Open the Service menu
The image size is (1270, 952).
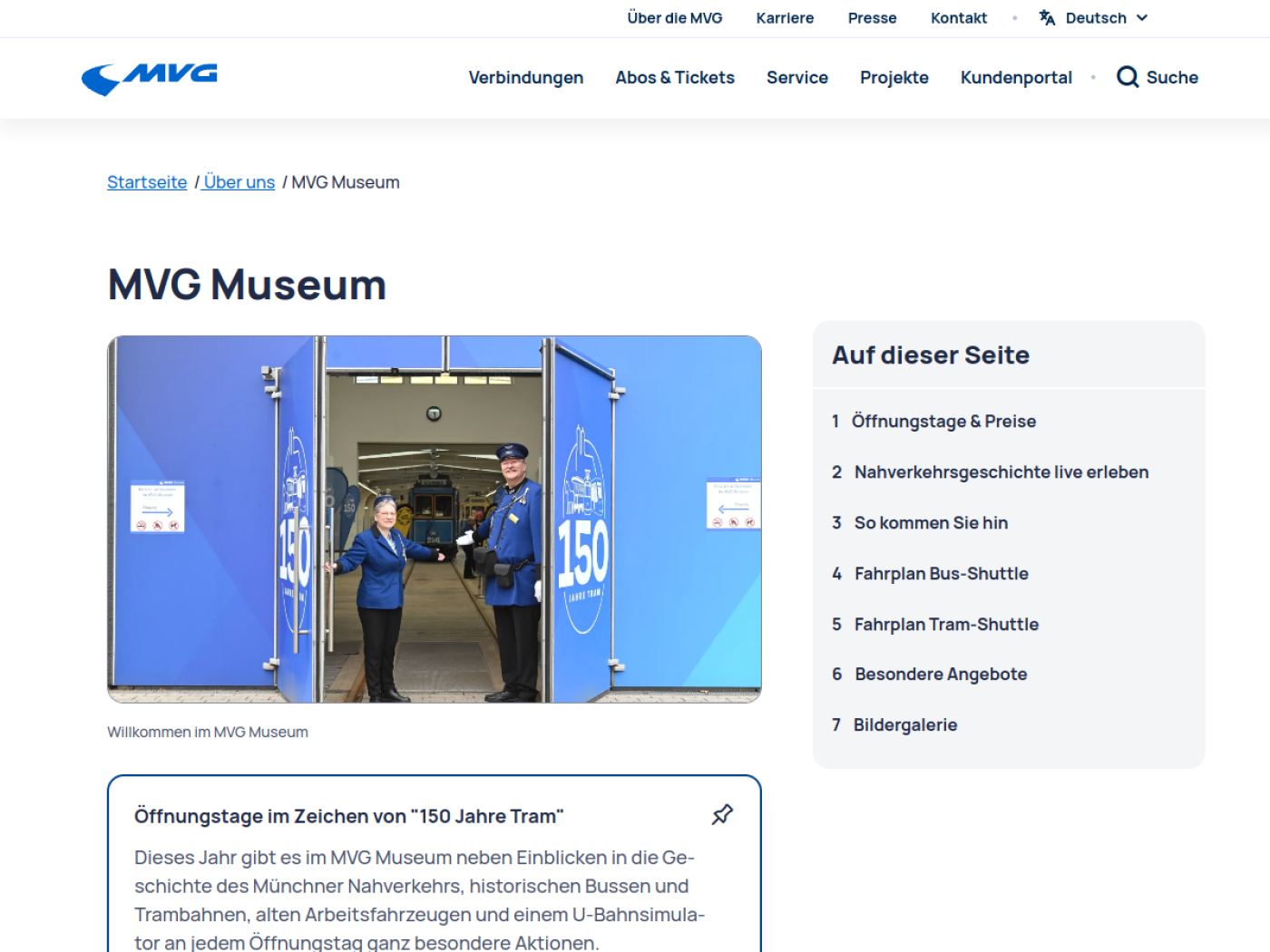pos(797,78)
